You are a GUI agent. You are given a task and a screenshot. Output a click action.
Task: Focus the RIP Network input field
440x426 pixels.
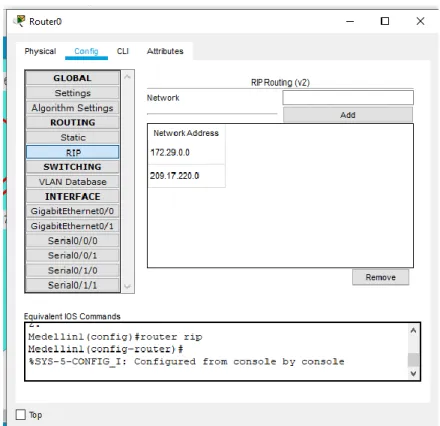pyautogui.click(x=348, y=98)
